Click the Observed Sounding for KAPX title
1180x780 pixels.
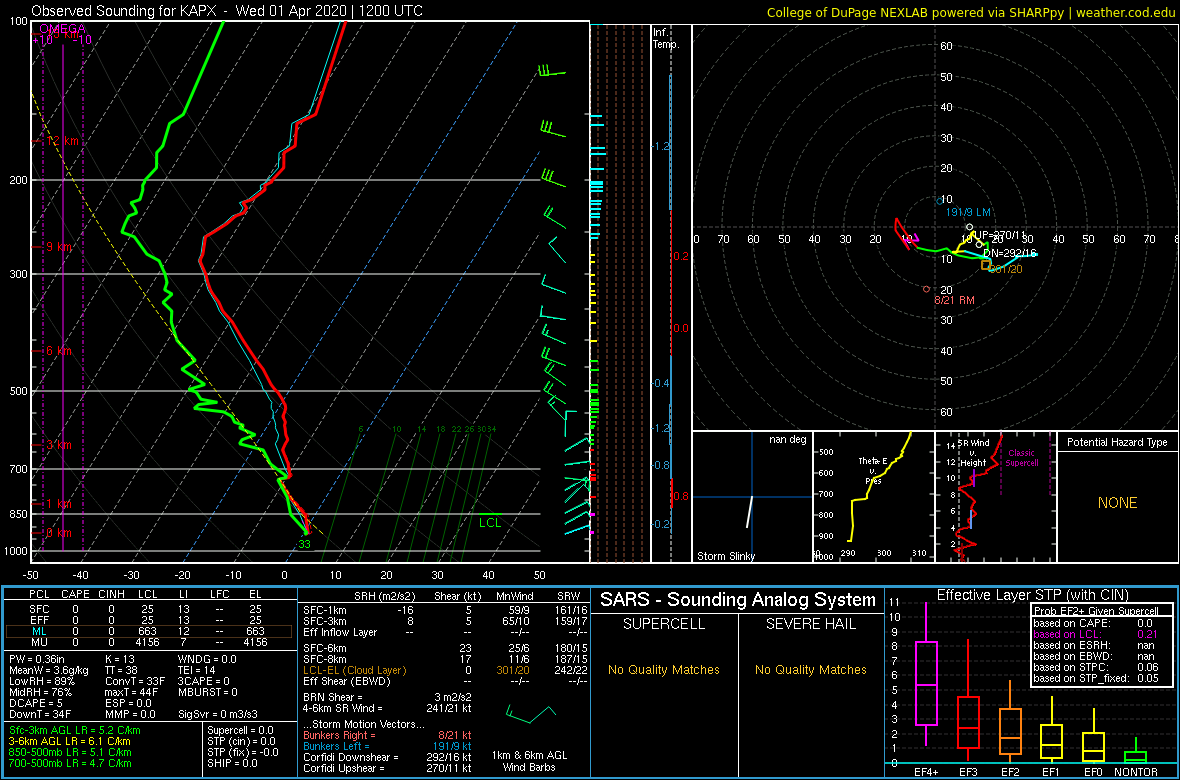click(x=227, y=11)
